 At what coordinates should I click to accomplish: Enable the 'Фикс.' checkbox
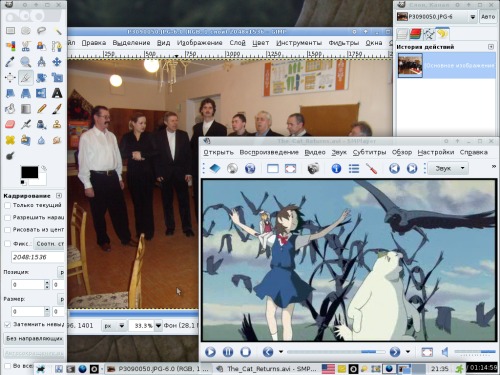(7, 244)
